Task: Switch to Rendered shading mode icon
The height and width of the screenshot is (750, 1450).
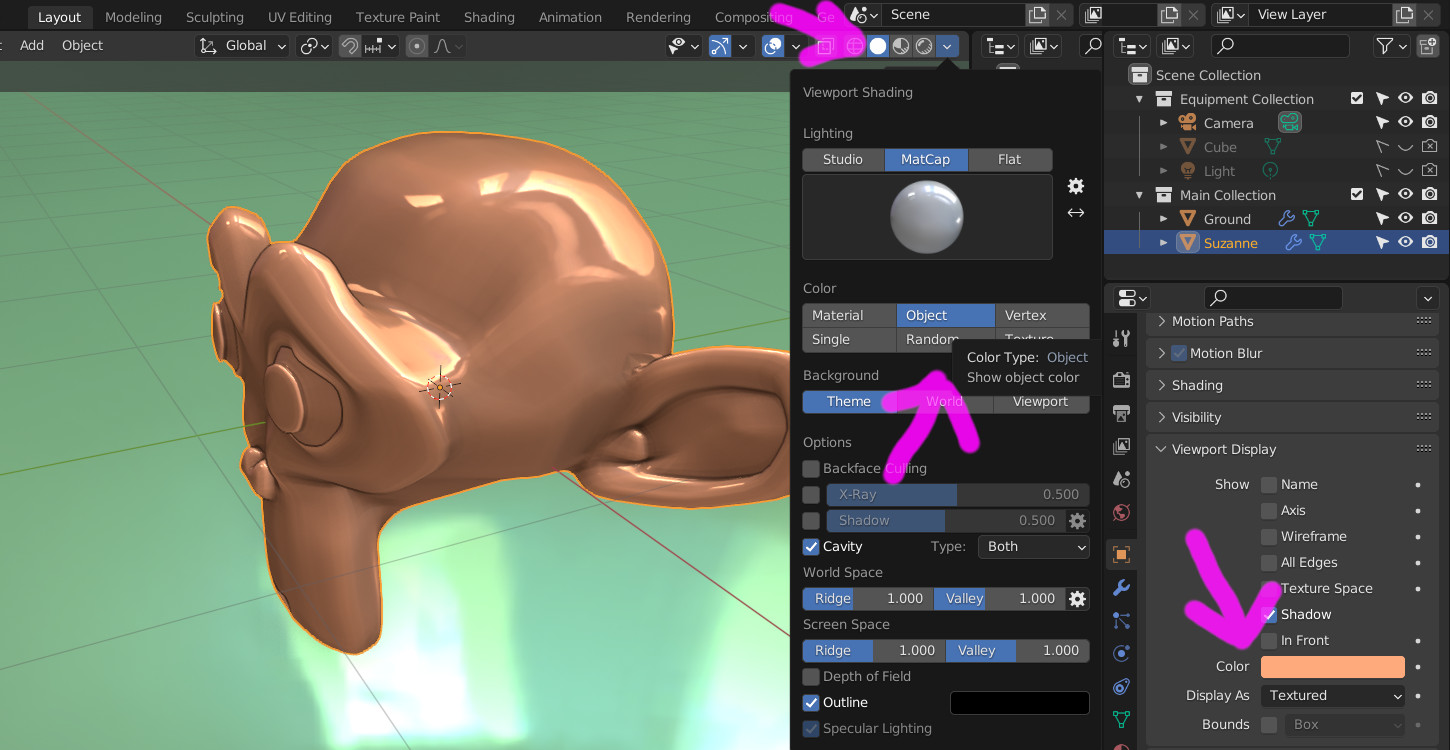Action: 924,46
